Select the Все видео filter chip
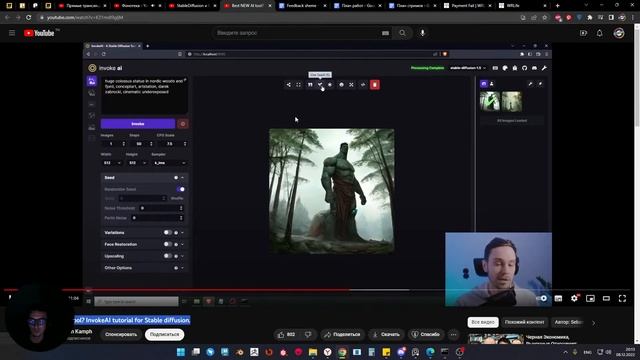This screenshot has height=360, width=640. coord(483,322)
